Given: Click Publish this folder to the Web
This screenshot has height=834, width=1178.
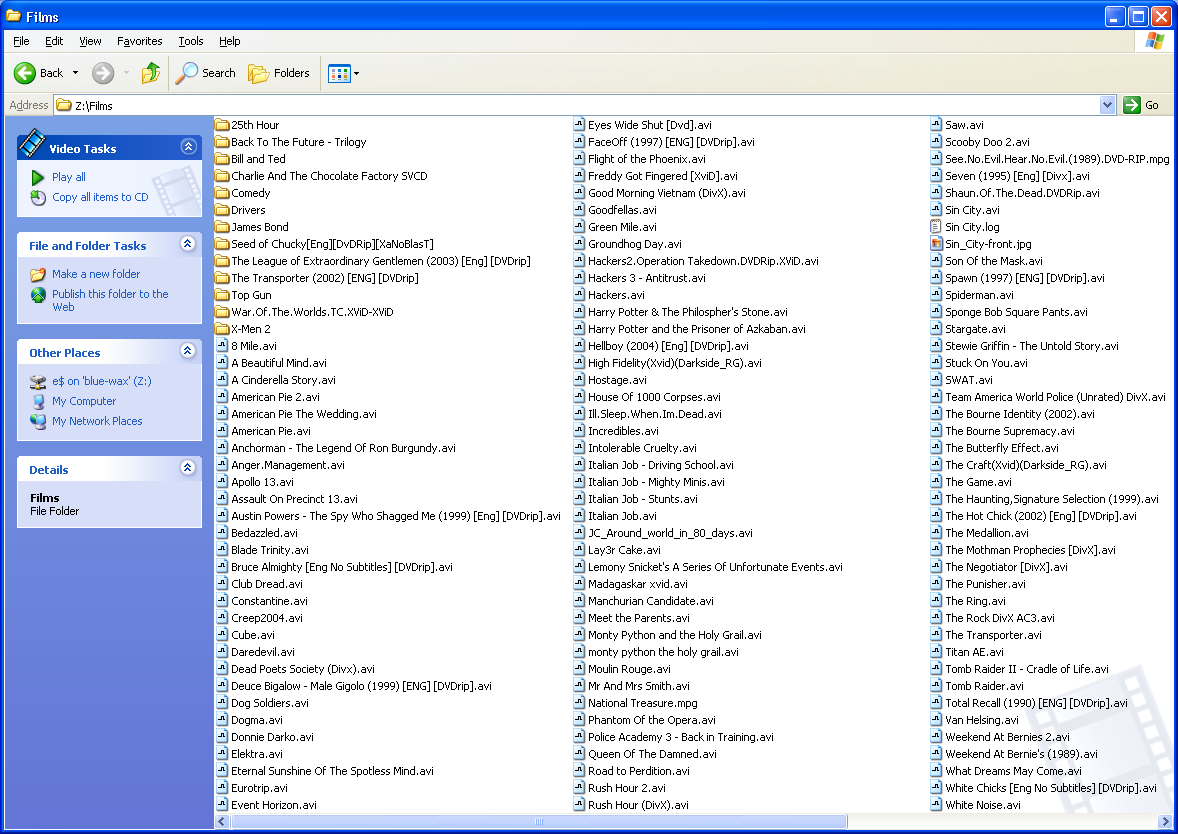Looking at the screenshot, I should [x=110, y=301].
